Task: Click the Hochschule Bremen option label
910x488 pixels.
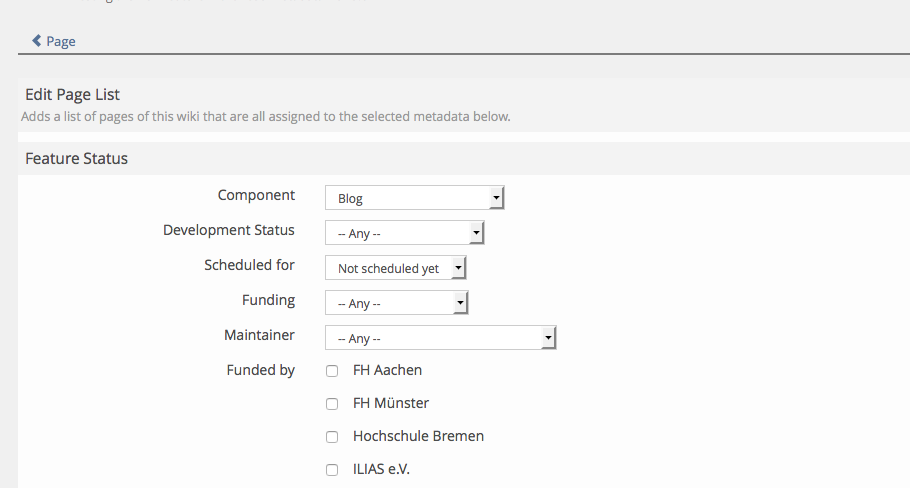Action: coord(418,436)
